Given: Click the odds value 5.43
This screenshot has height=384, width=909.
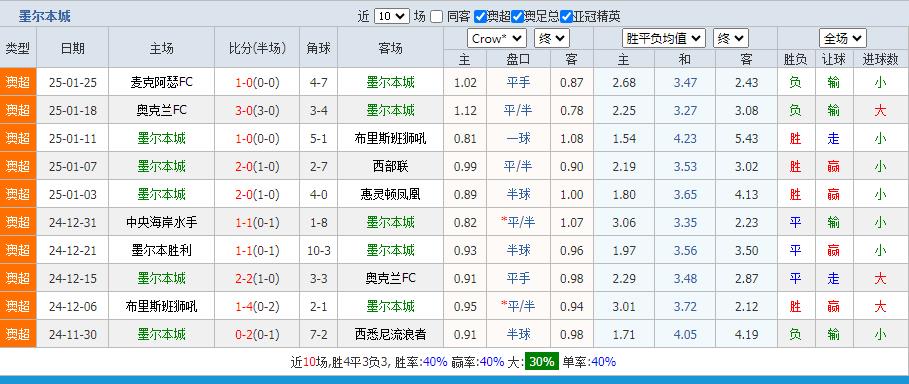Looking at the screenshot, I should point(746,139).
